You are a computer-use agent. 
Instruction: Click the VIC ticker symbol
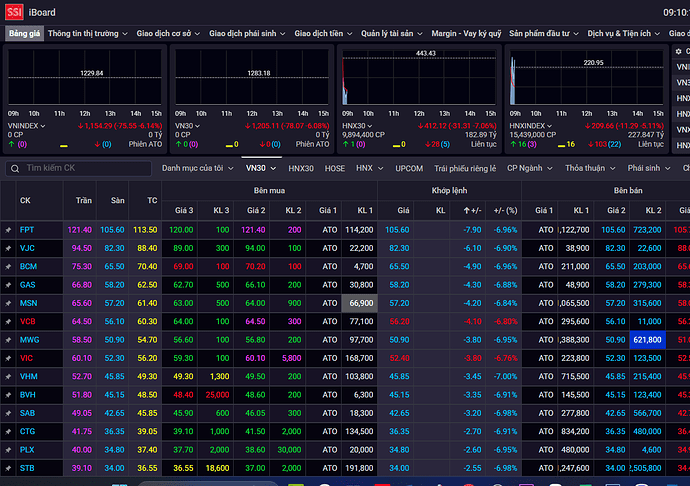coord(26,358)
